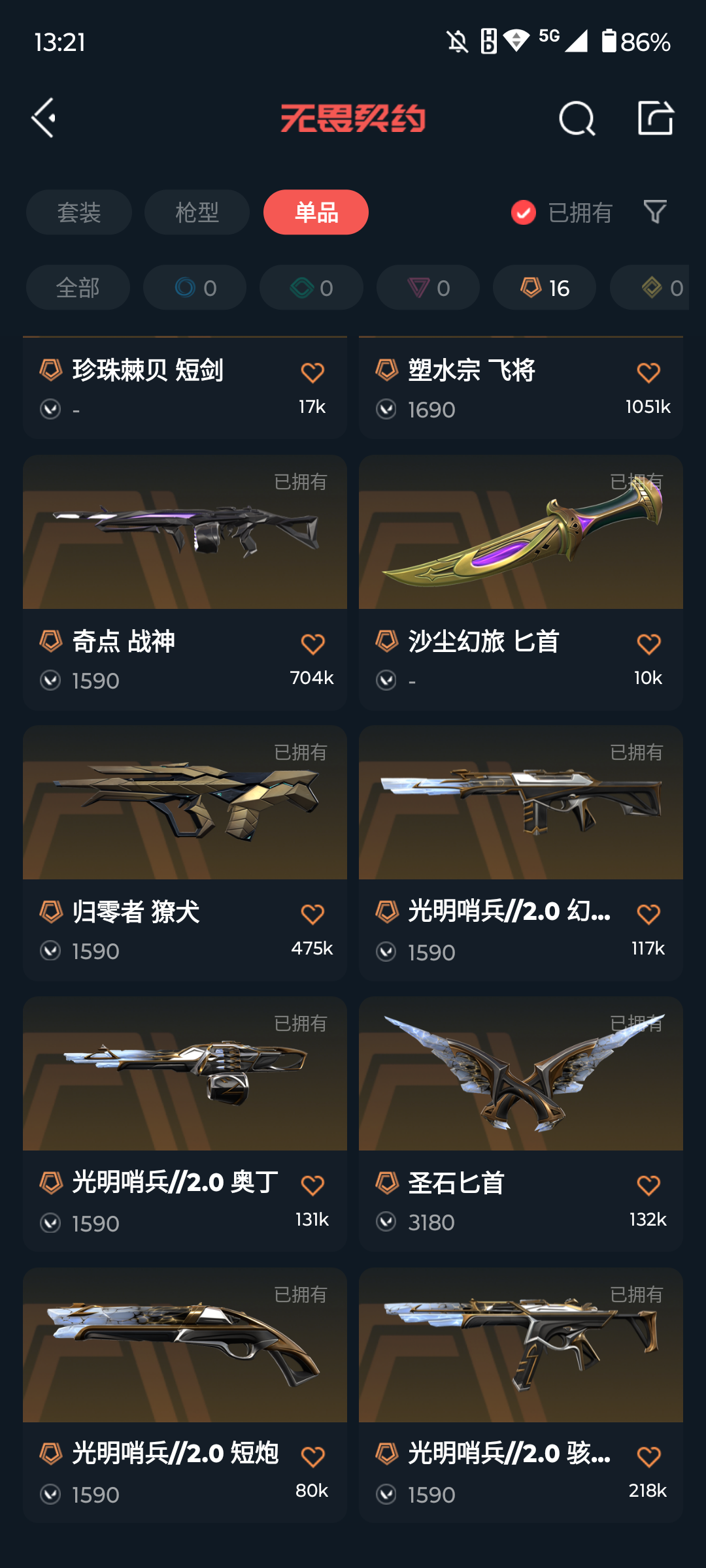Screen dimensions: 706x1568
Task: Like 归零者 獠犬 heart icon
Action: pos(312,915)
